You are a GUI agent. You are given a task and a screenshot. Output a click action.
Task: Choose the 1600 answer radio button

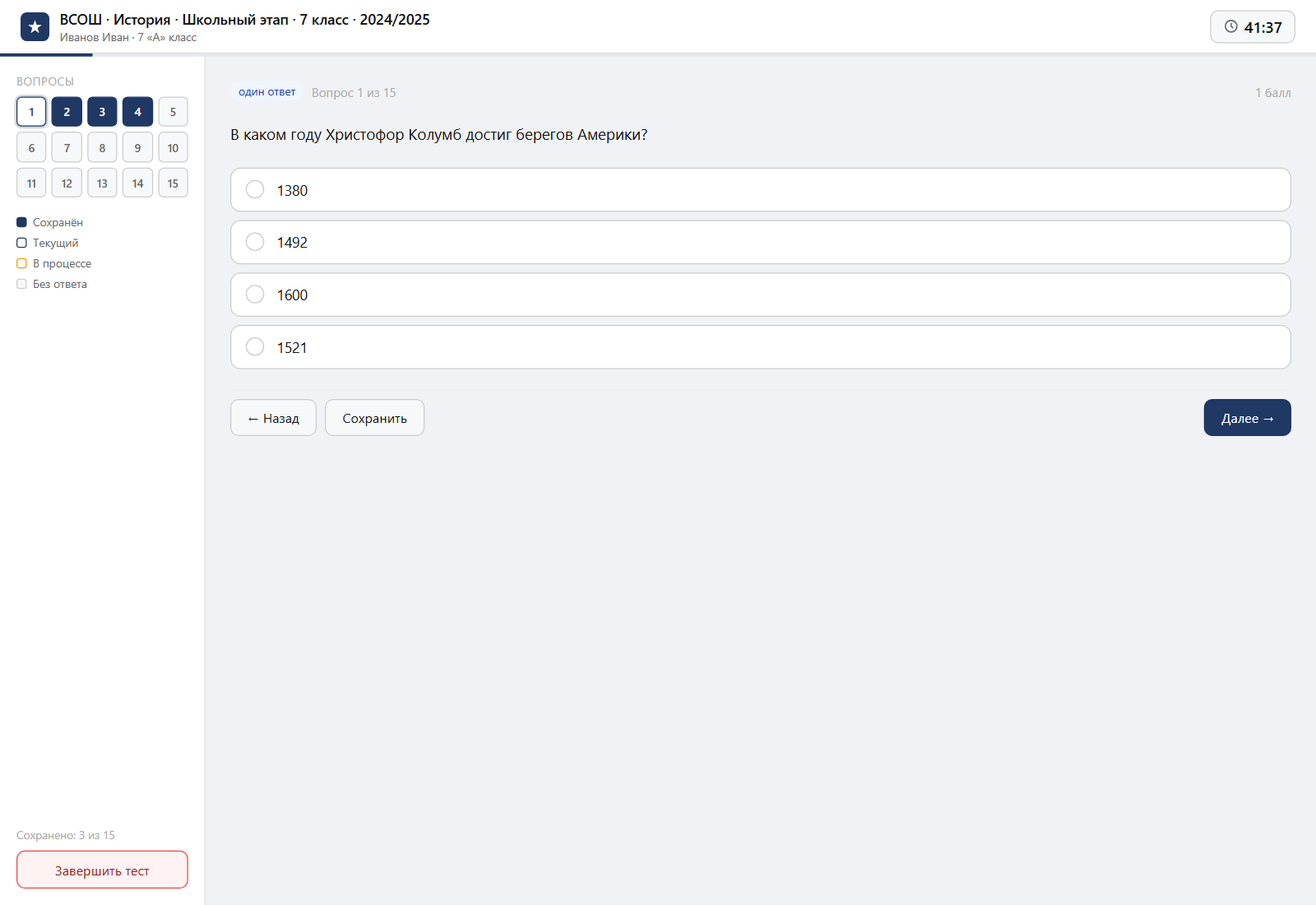point(255,295)
